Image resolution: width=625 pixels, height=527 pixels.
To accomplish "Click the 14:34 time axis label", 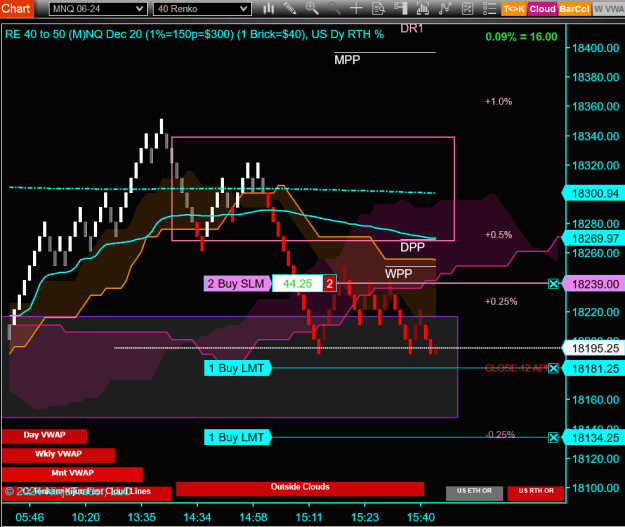I will point(197,517).
